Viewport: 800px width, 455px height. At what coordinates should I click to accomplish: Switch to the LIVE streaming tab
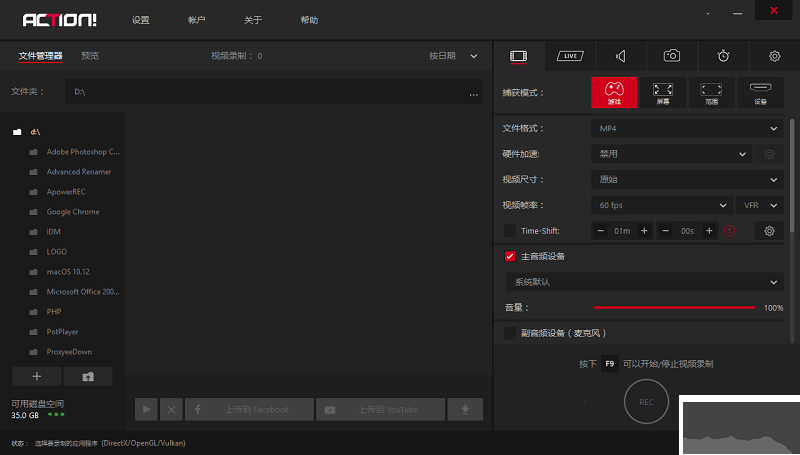point(570,56)
